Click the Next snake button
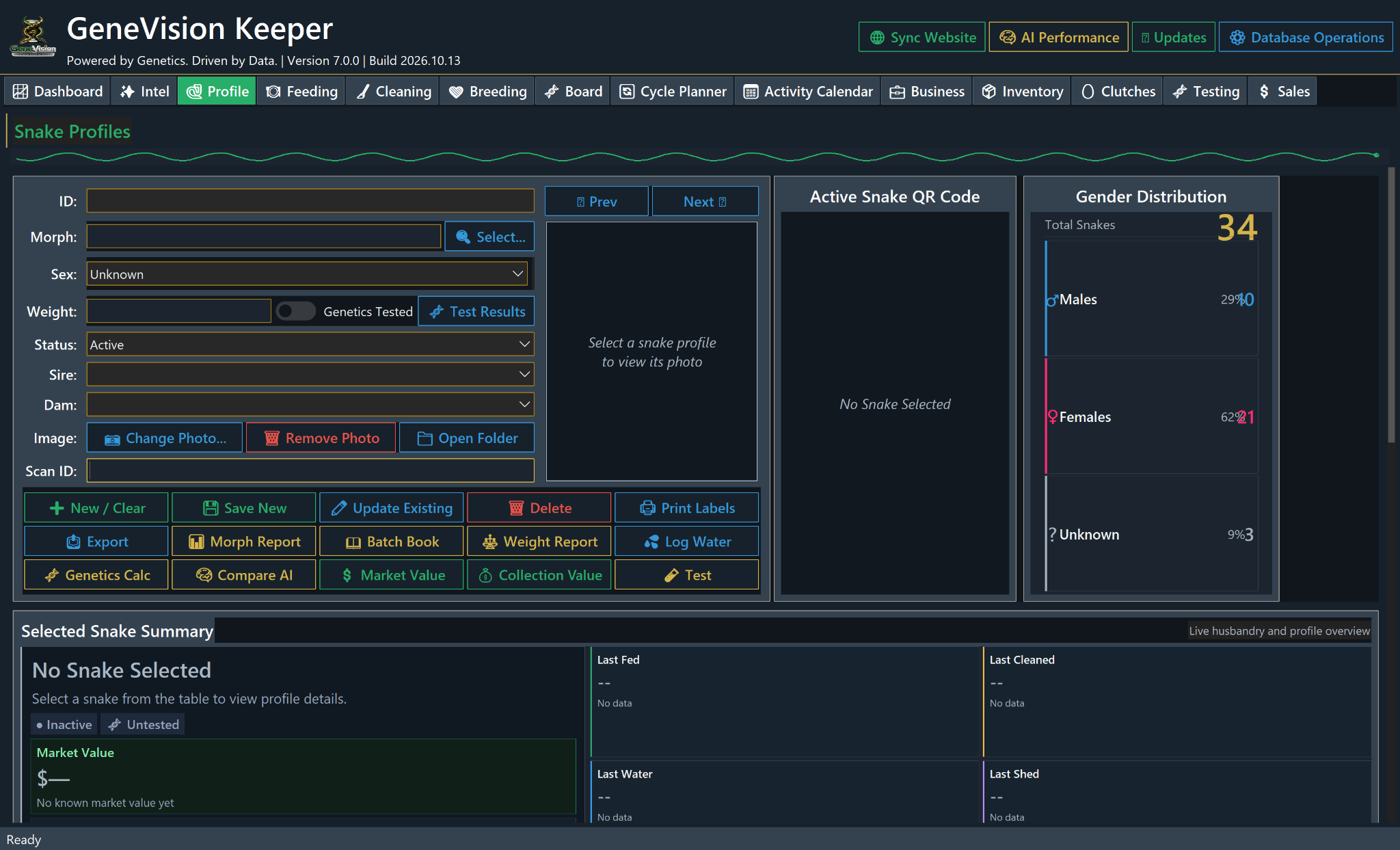The width and height of the screenshot is (1400, 850). pyautogui.click(x=705, y=202)
